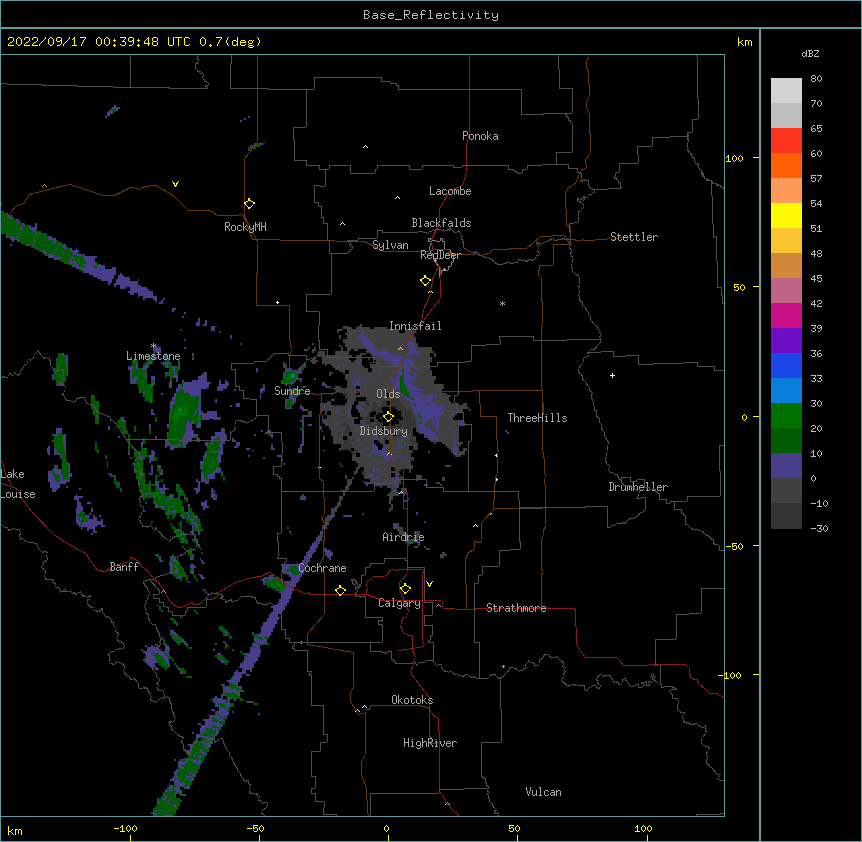Click the Stettler city label
862x842 pixels.
634,237
